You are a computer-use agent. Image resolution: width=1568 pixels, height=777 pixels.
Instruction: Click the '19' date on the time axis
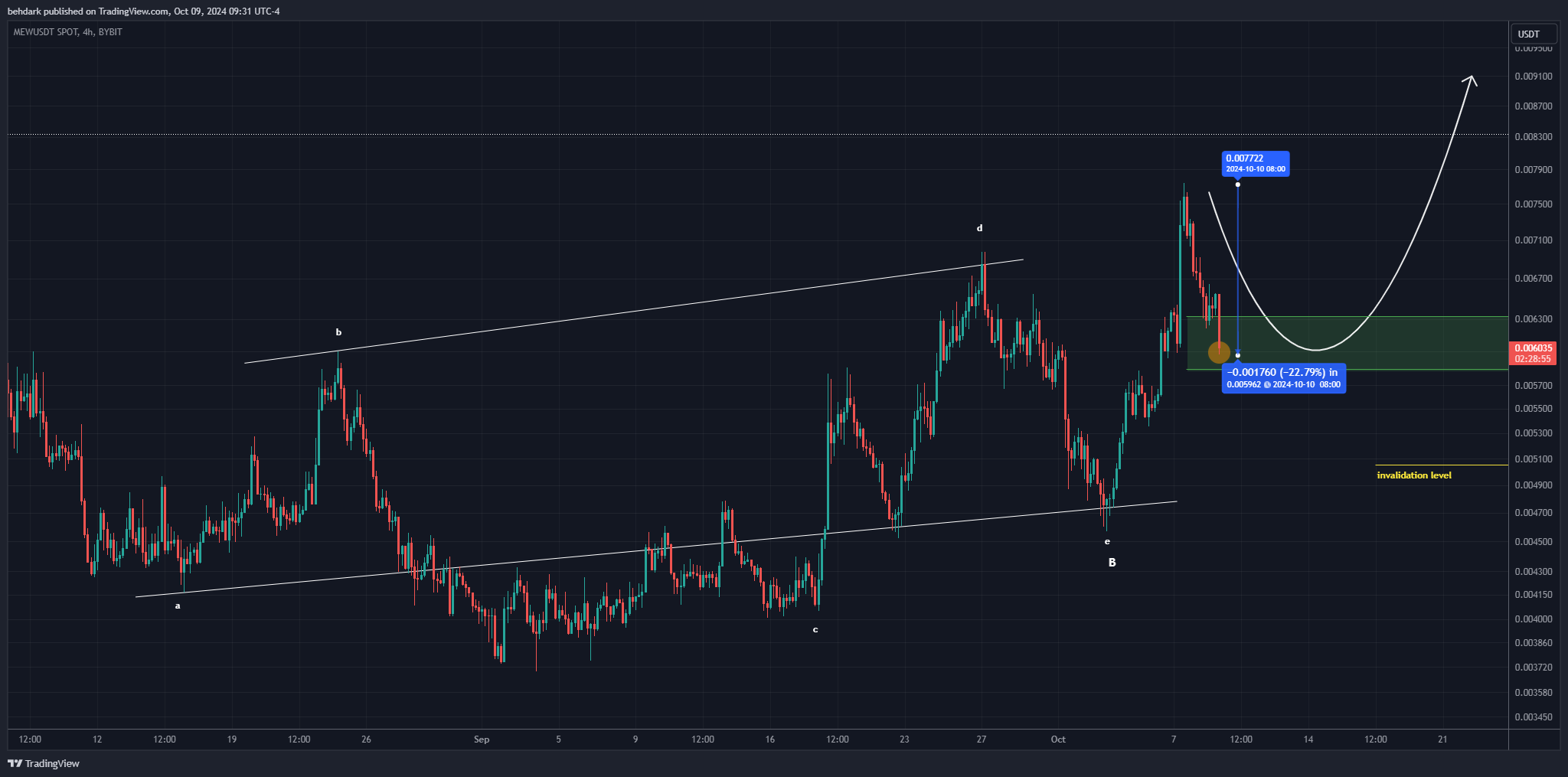(x=231, y=739)
